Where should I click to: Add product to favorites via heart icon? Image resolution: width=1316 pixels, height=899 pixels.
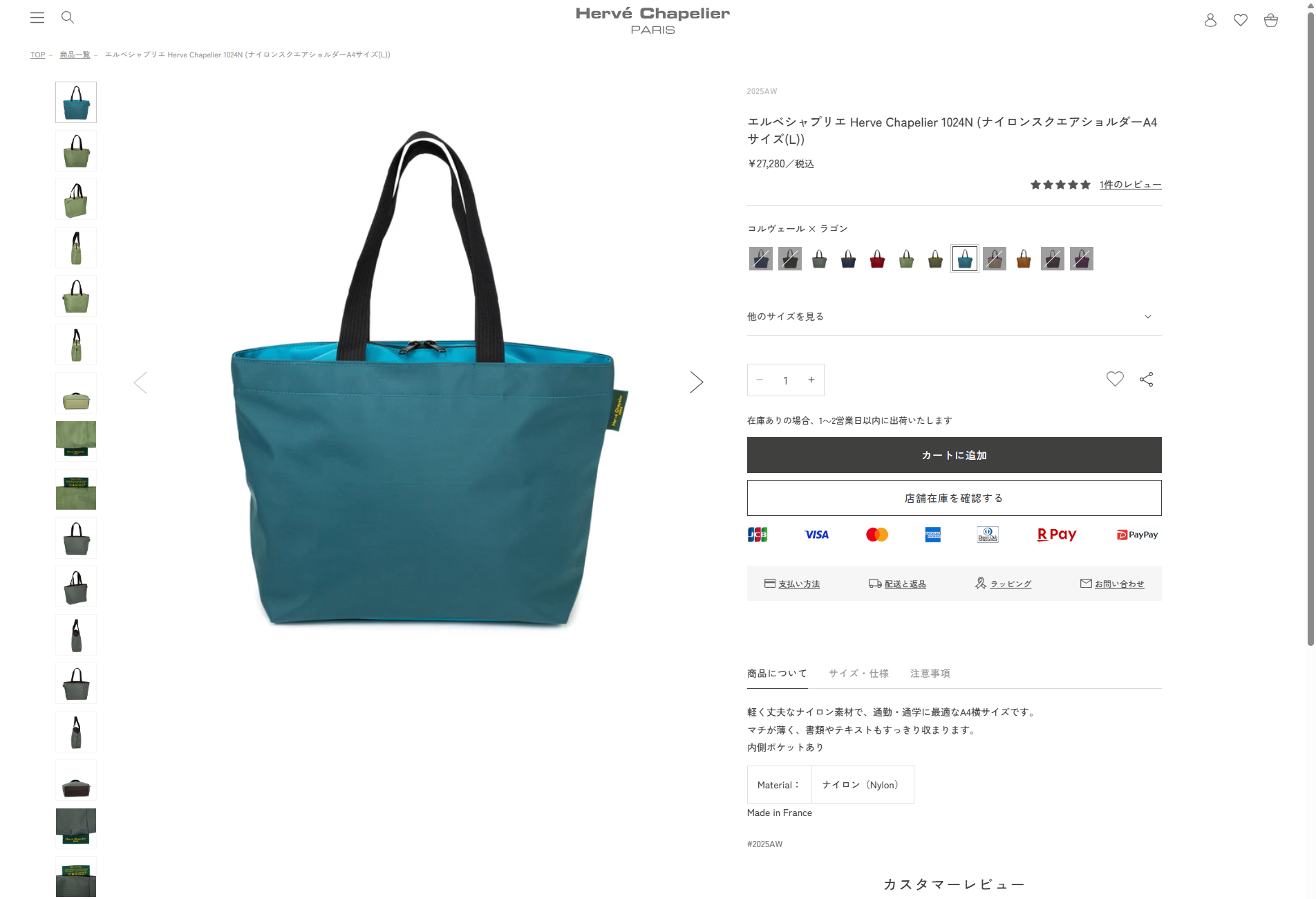click(x=1115, y=379)
